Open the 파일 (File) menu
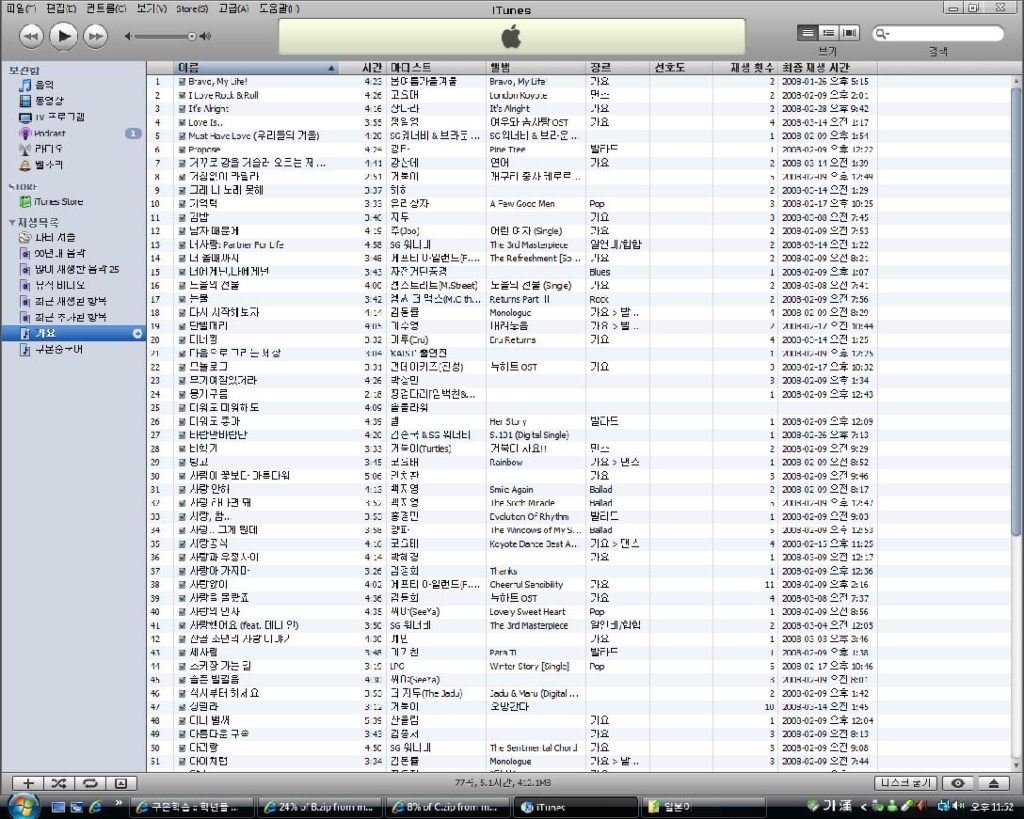Viewport: 1024px width, 819px height. click(x=21, y=8)
